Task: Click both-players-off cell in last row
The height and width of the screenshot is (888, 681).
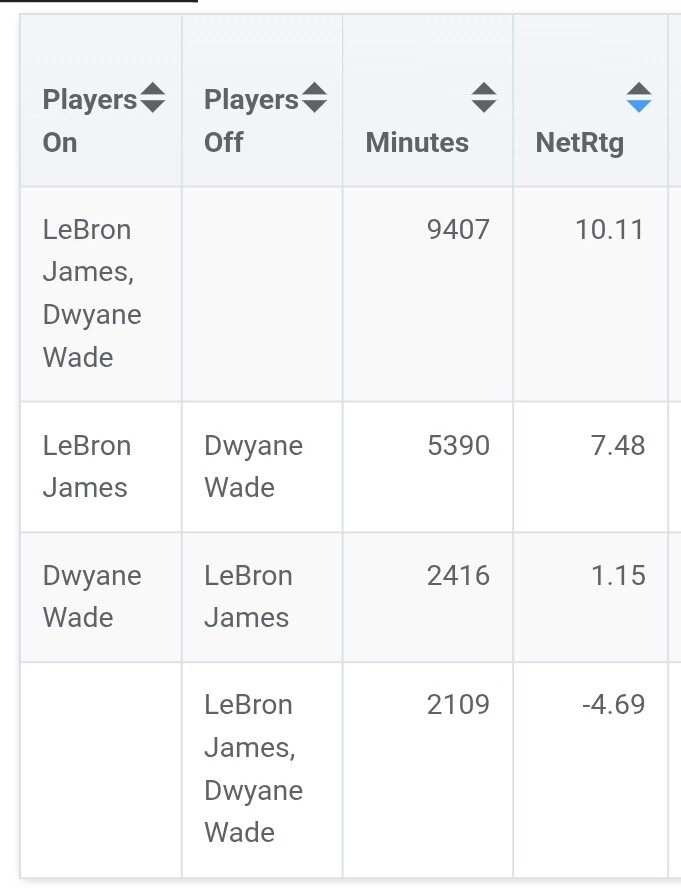Action: click(x=253, y=768)
